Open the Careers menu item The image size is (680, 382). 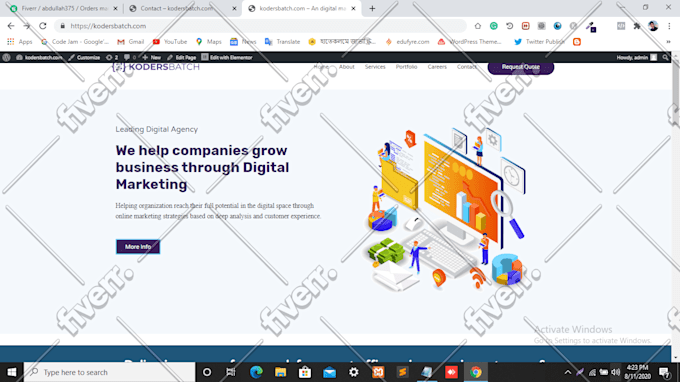pyautogui.click(x=437, y=67)
